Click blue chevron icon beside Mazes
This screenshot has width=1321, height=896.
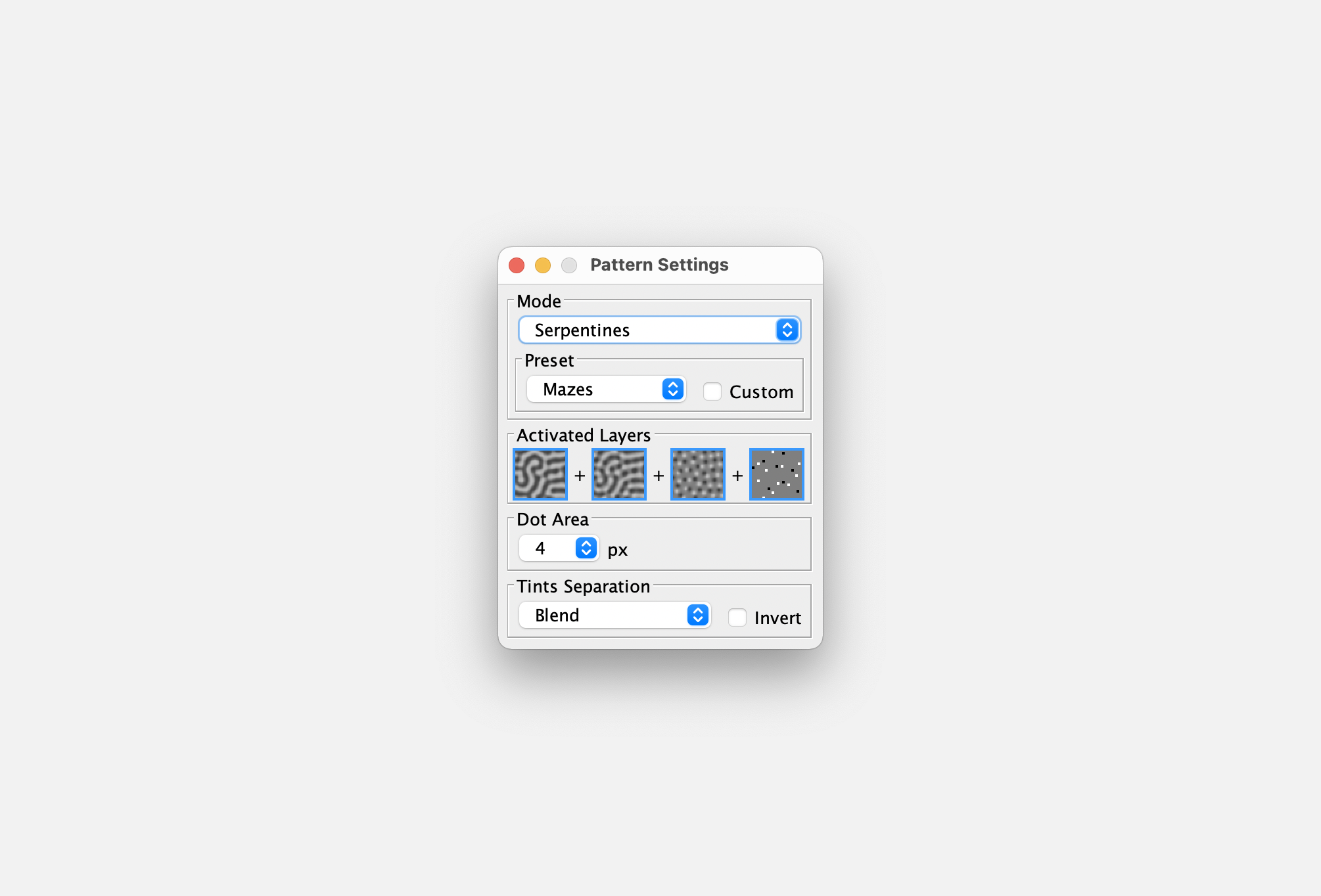click(672, 389)
